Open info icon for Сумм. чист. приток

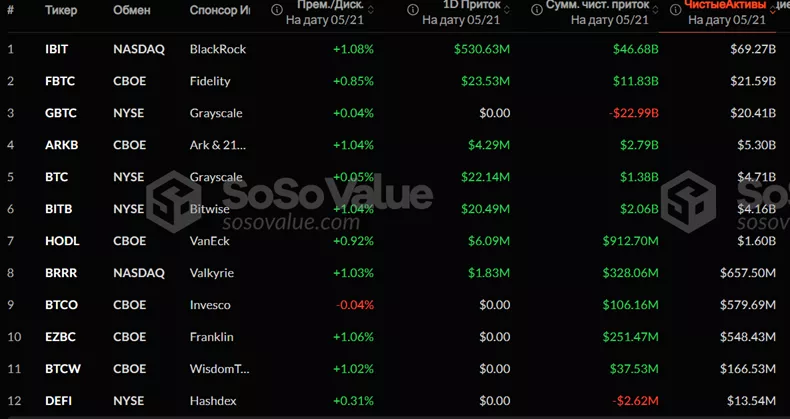click(x=535, y=7)
